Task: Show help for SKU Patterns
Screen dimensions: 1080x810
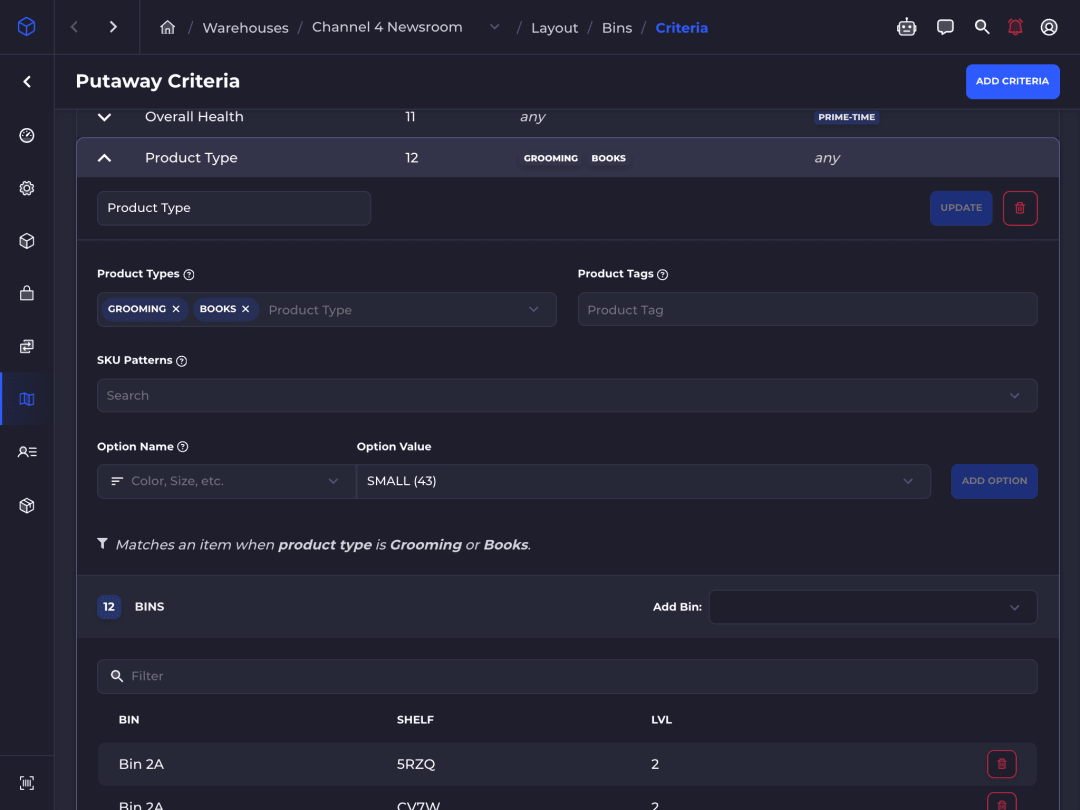Action: click(182, 361)
